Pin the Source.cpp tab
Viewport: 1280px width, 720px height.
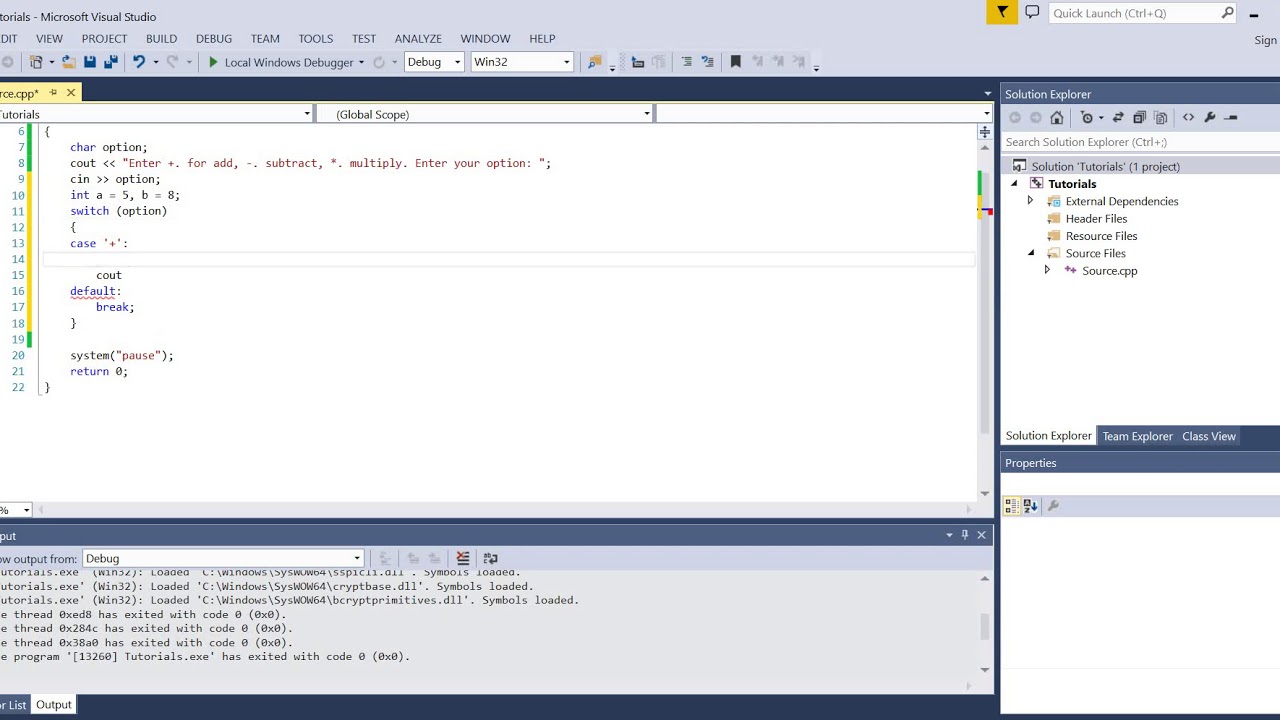53,93
